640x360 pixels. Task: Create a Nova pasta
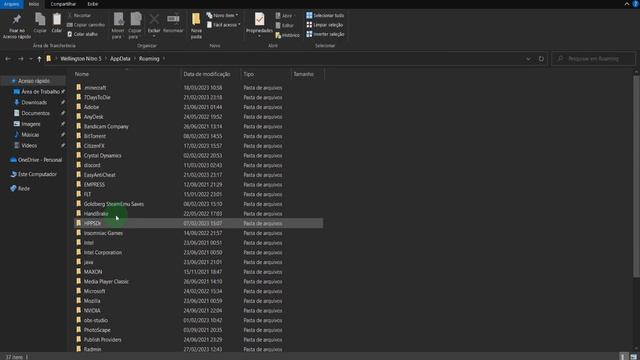[196, 26]
